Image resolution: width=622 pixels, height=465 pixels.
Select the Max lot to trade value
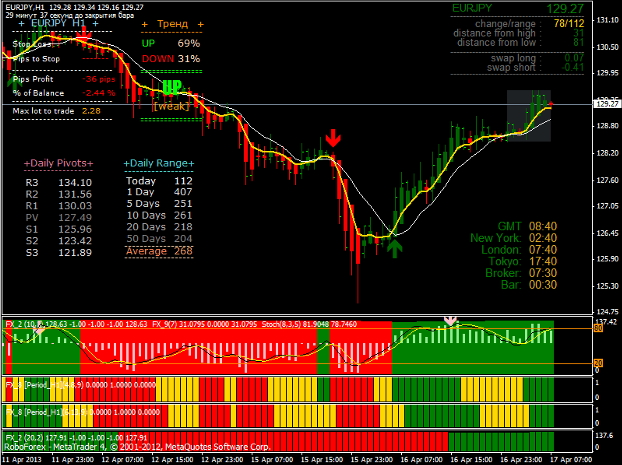point(91,111)
